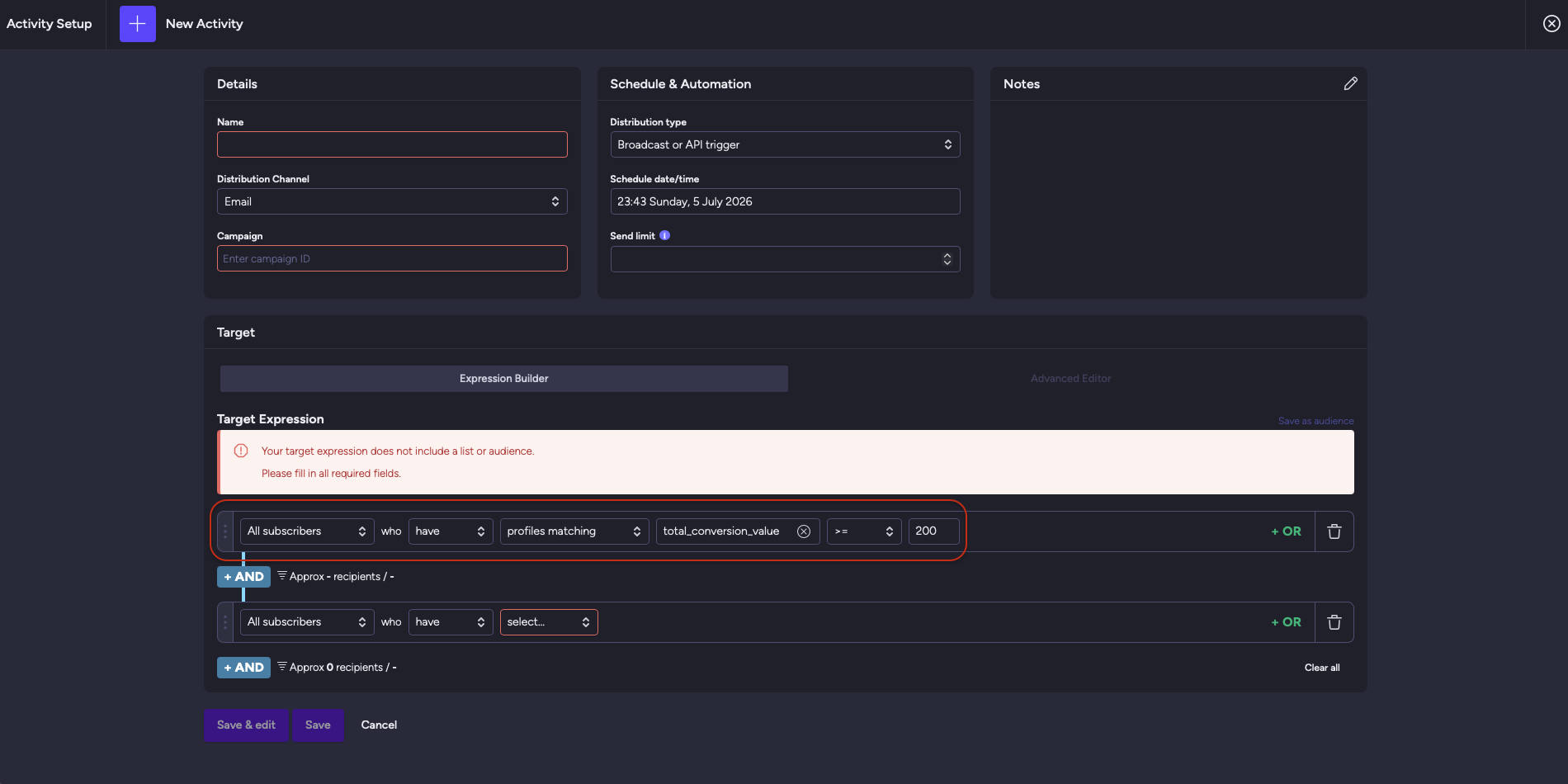Delete the first target expression row

tap(1334, 531)
